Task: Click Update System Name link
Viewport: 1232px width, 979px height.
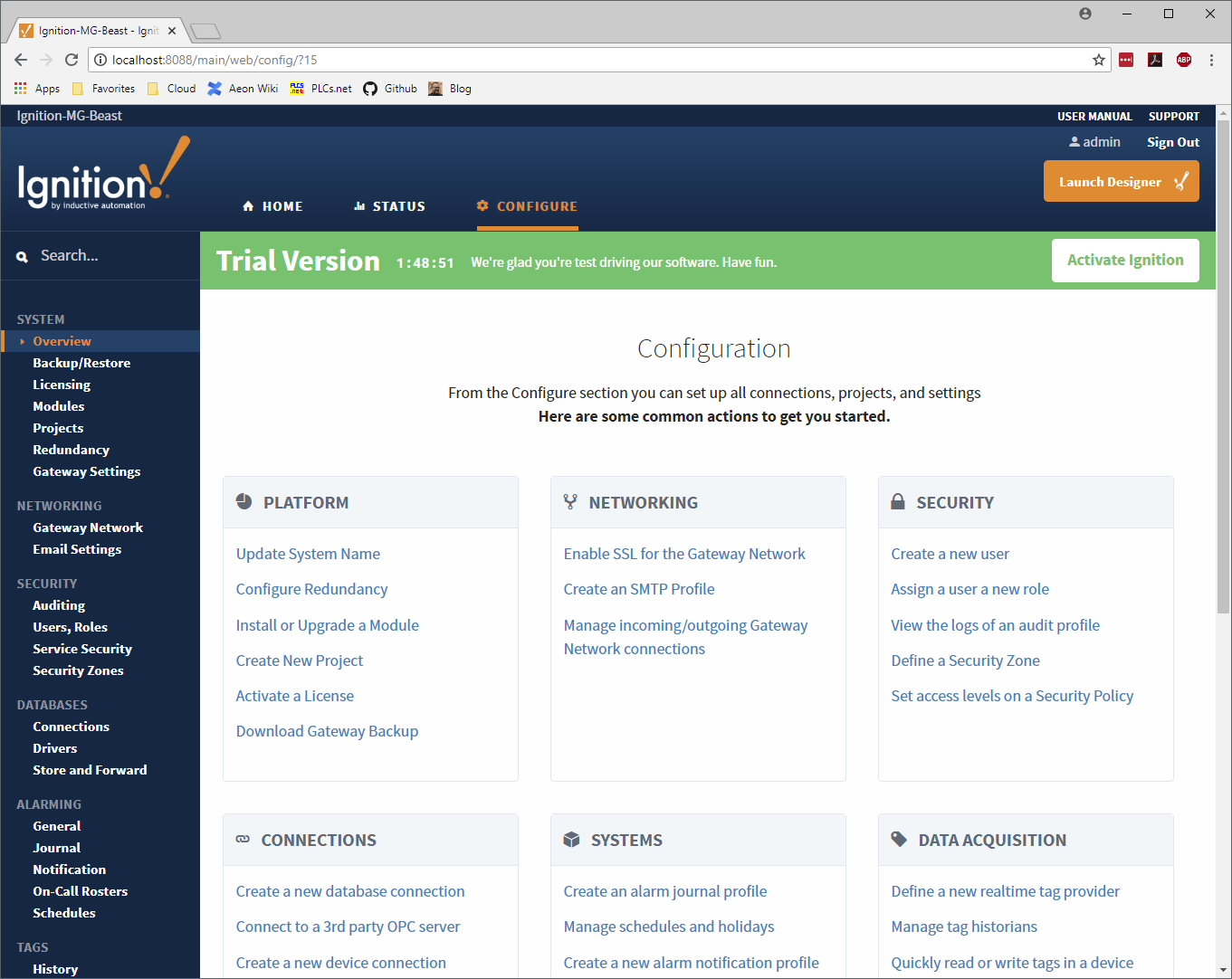Action: tap(308, 554)
